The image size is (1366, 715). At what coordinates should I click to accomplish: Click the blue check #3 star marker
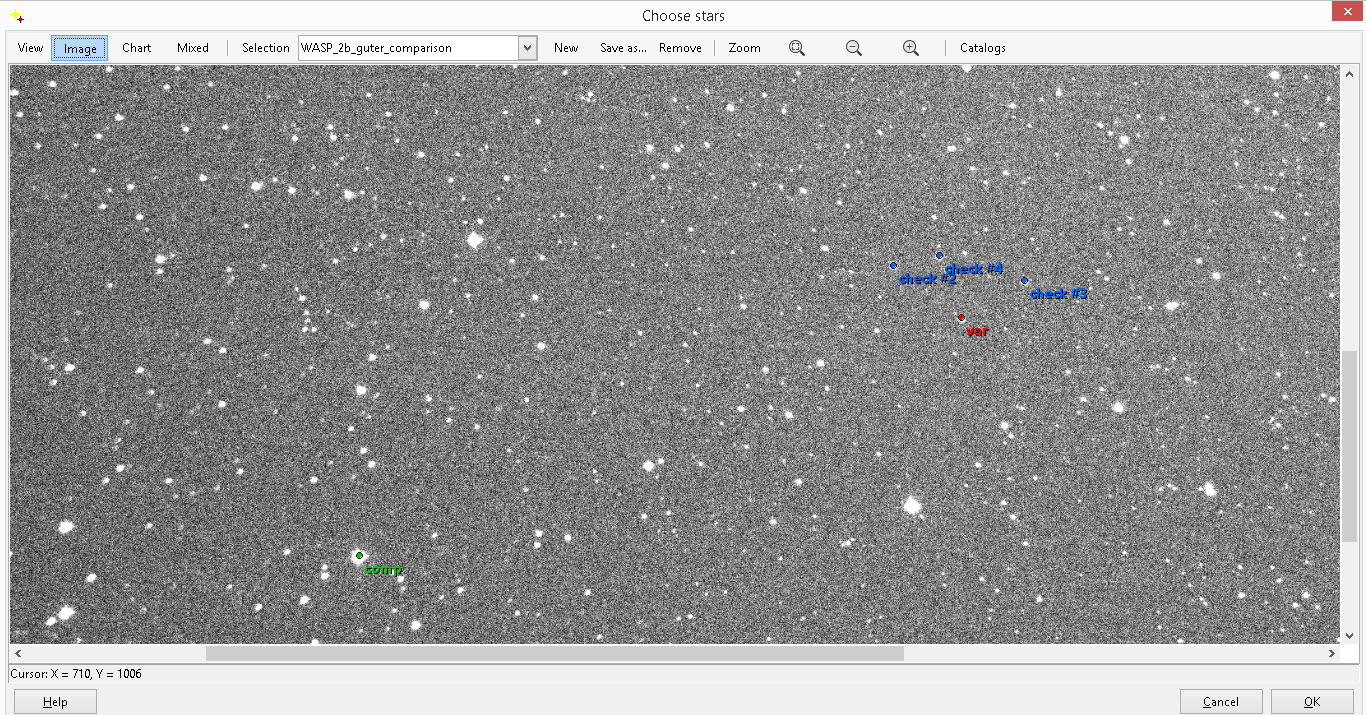[x=1025, y=281]
